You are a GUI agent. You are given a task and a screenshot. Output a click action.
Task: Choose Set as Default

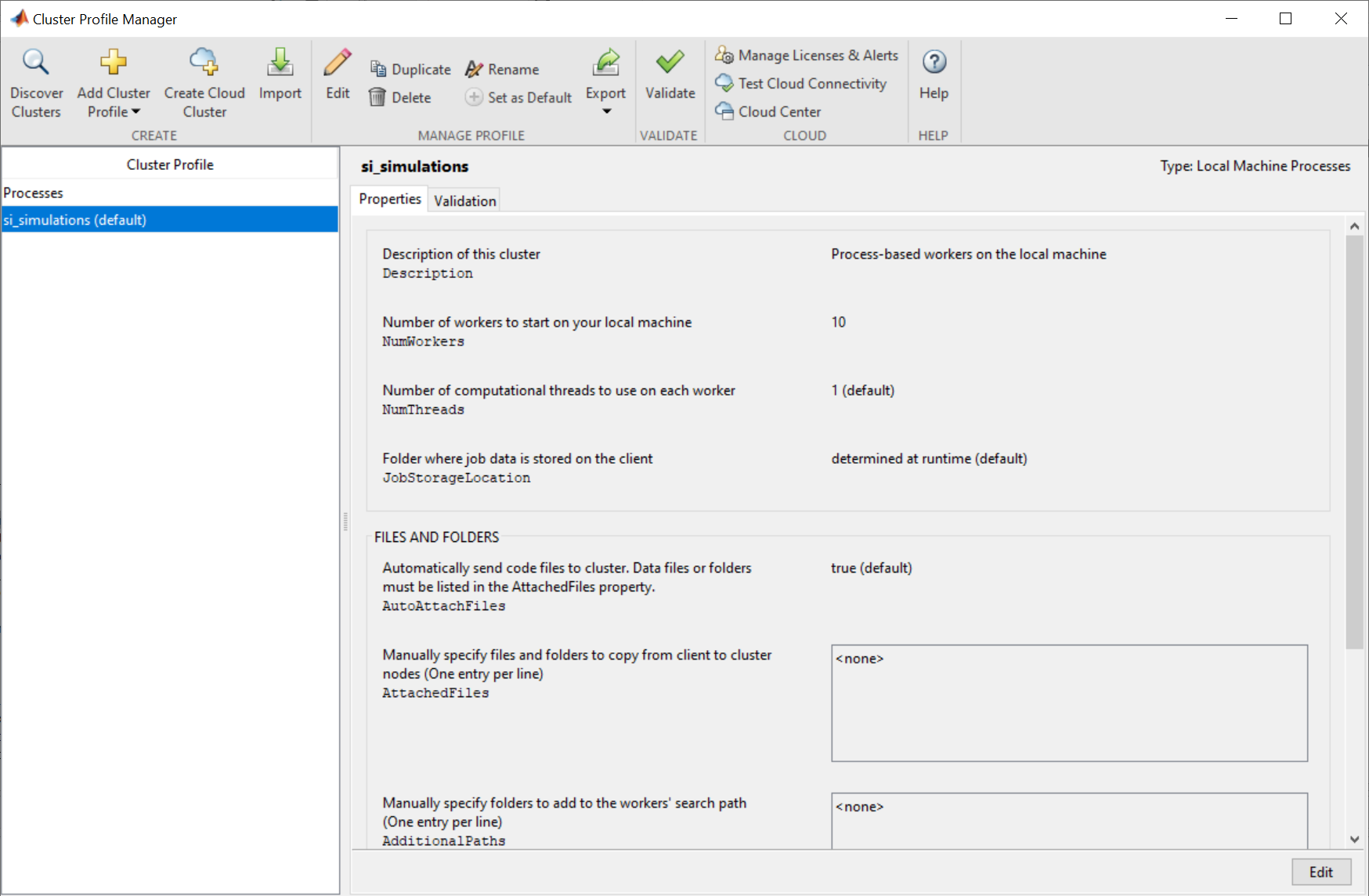pyautogui.click(x=518, y=97)
